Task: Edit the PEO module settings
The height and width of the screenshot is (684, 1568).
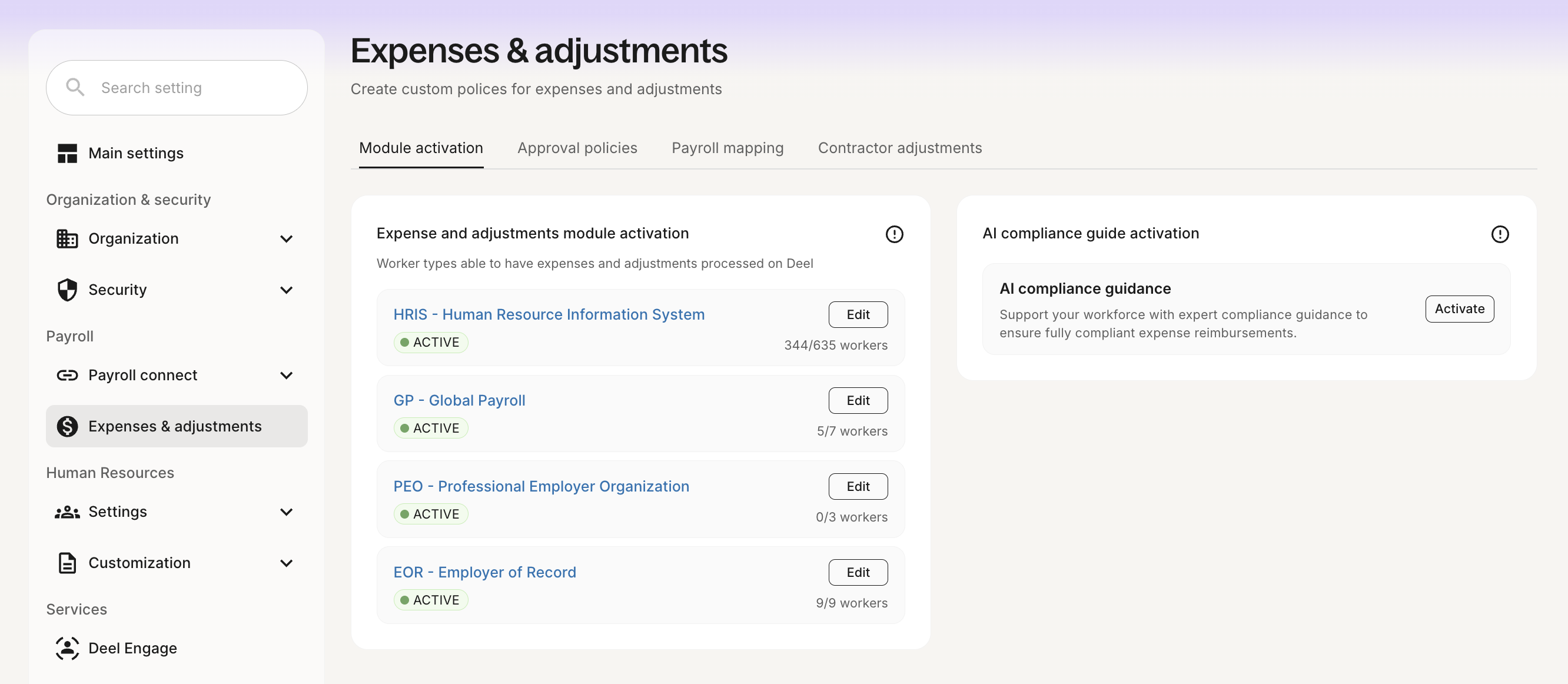Action: tap(858, 486)
